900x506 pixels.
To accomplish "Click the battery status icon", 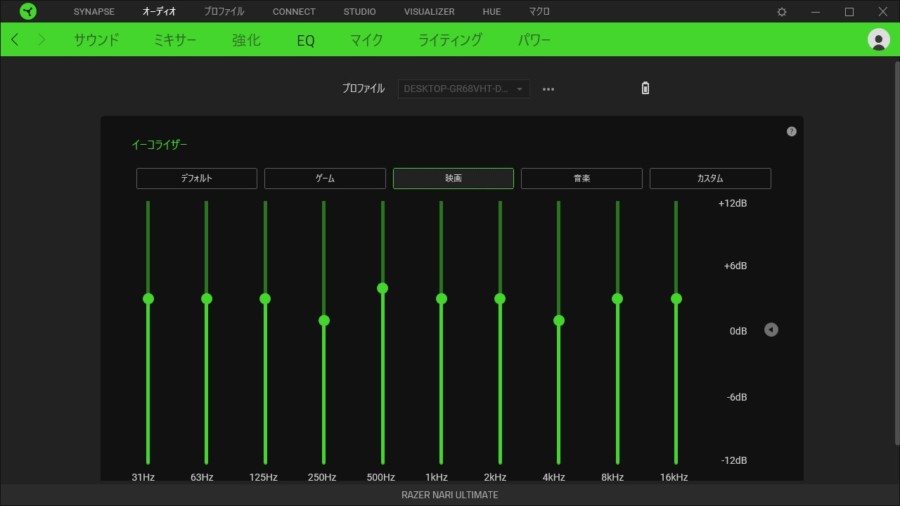I will coord(645,88).
